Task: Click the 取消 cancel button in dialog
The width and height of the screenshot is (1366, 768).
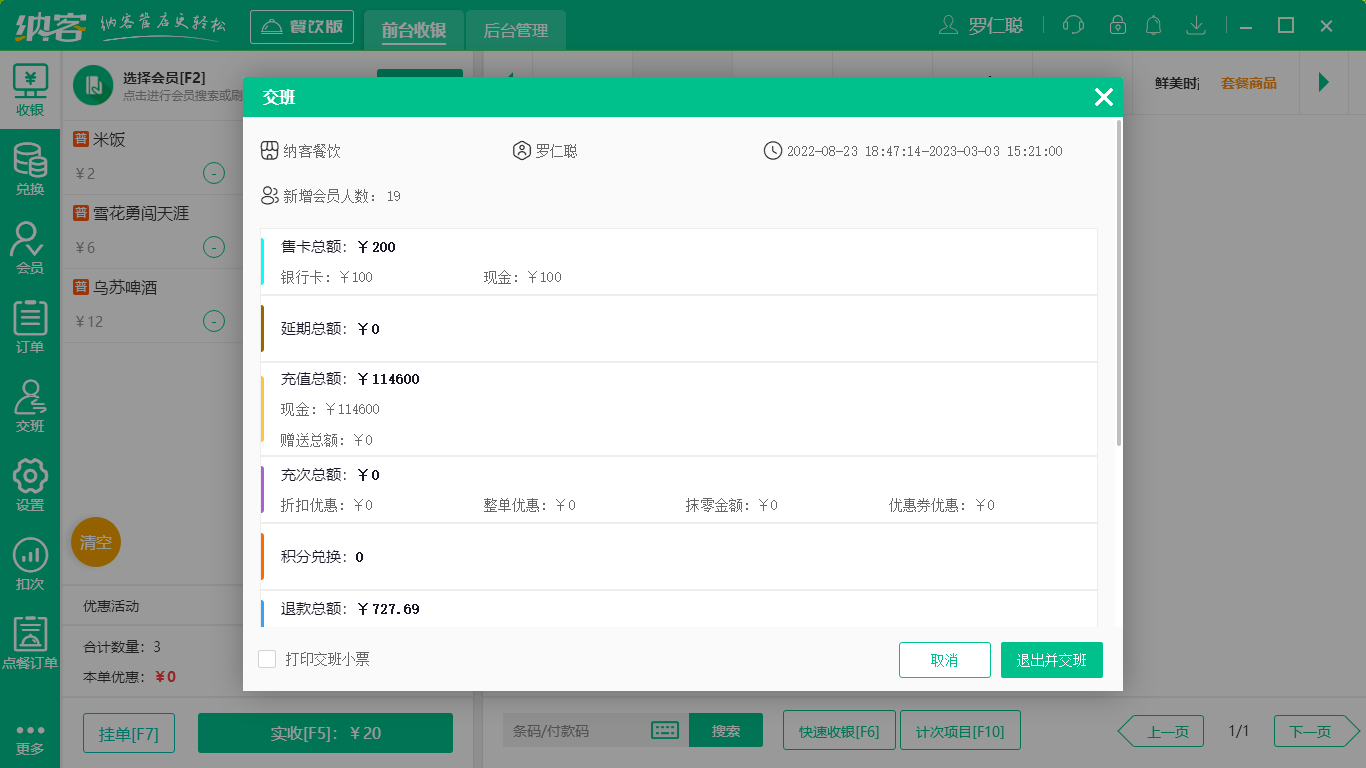Action: click(944, 660)
